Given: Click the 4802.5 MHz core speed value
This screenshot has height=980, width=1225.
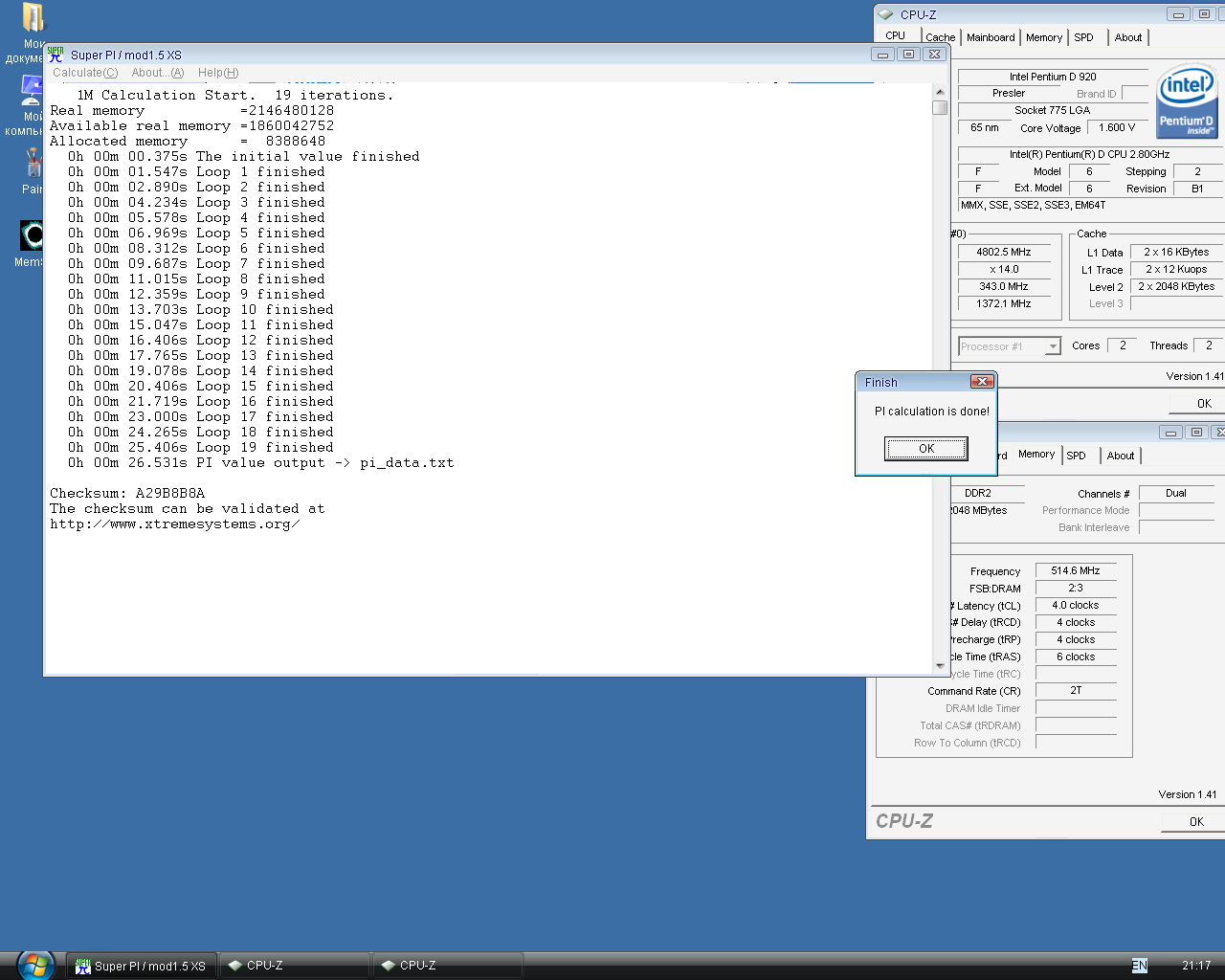Looking at the screenshot, I should tap(1003, 253).
